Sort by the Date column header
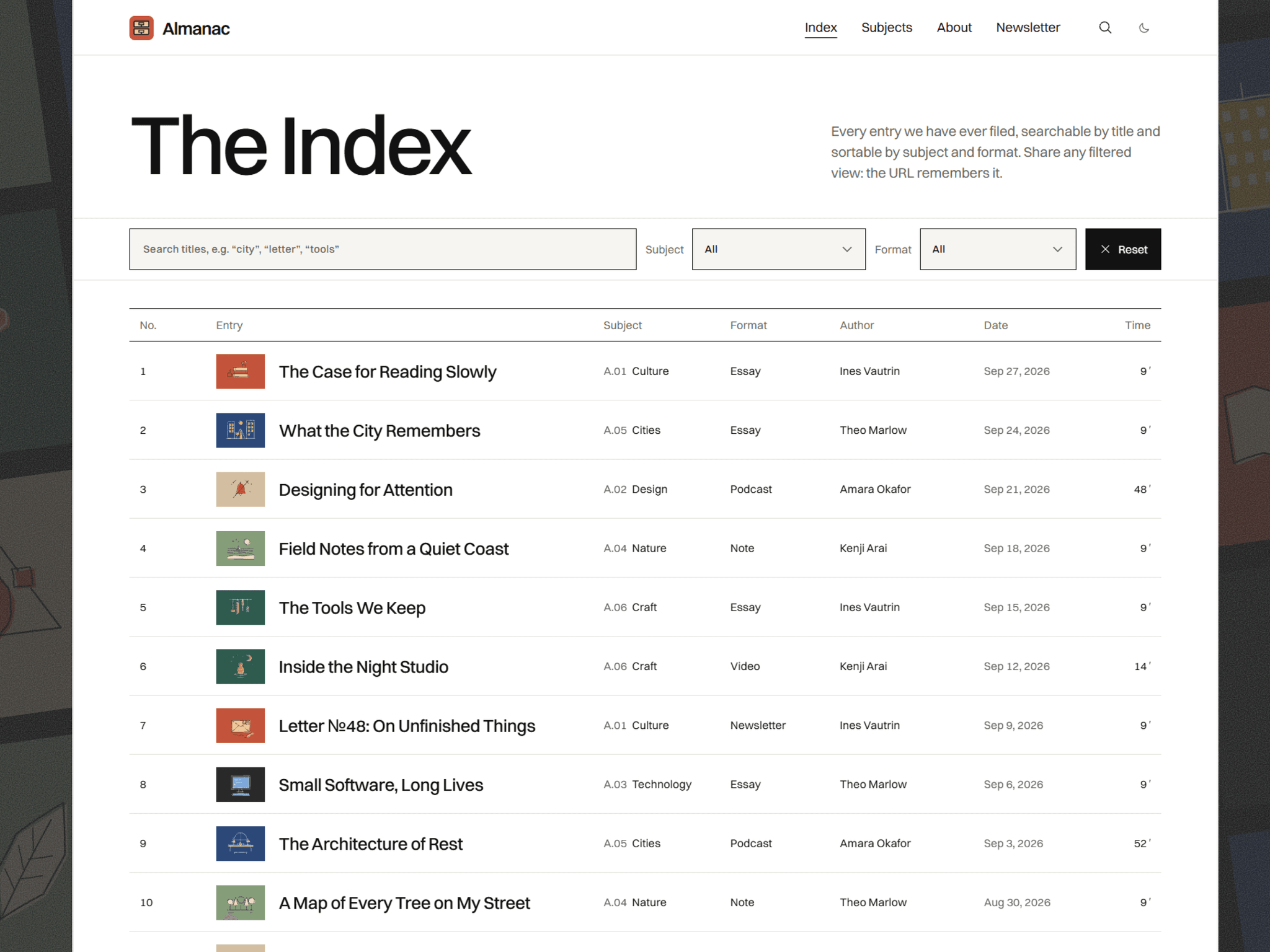The height and width of the screenshot is (952, 1270). tap(995, 325)
